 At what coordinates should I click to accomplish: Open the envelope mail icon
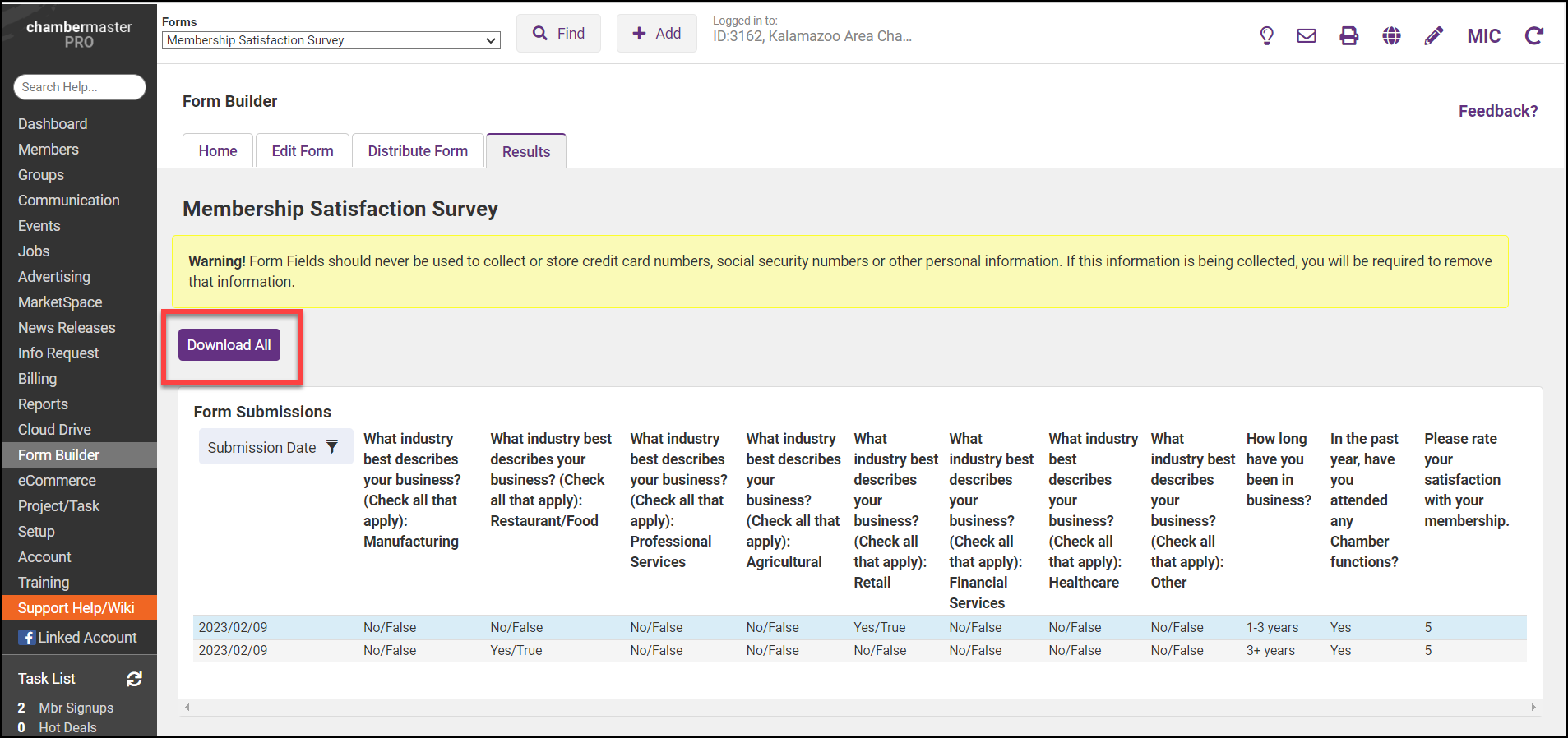pos(1307,36)
